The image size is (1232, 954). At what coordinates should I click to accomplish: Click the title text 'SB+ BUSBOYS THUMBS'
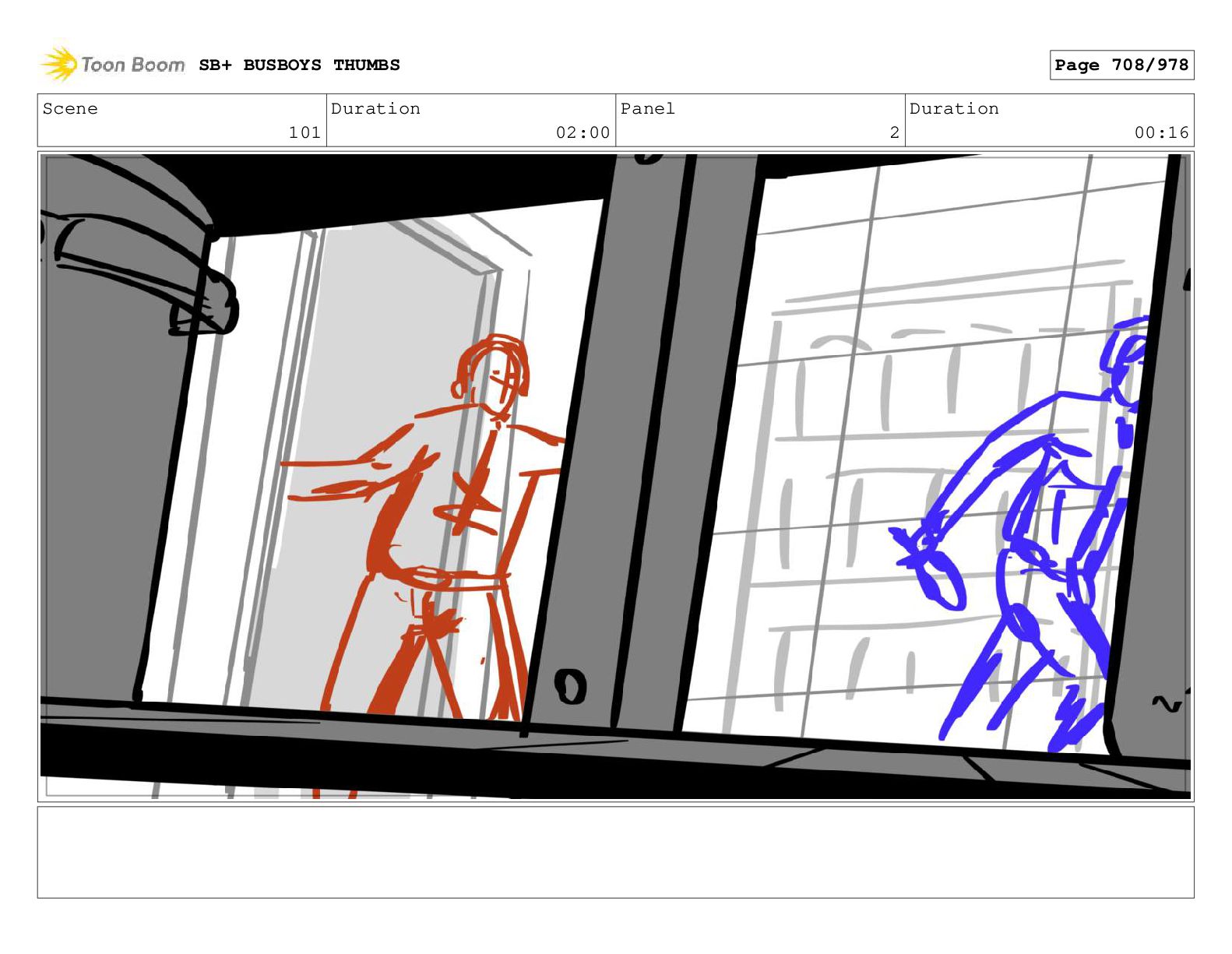pyautogui.click(x=299, y=65)
